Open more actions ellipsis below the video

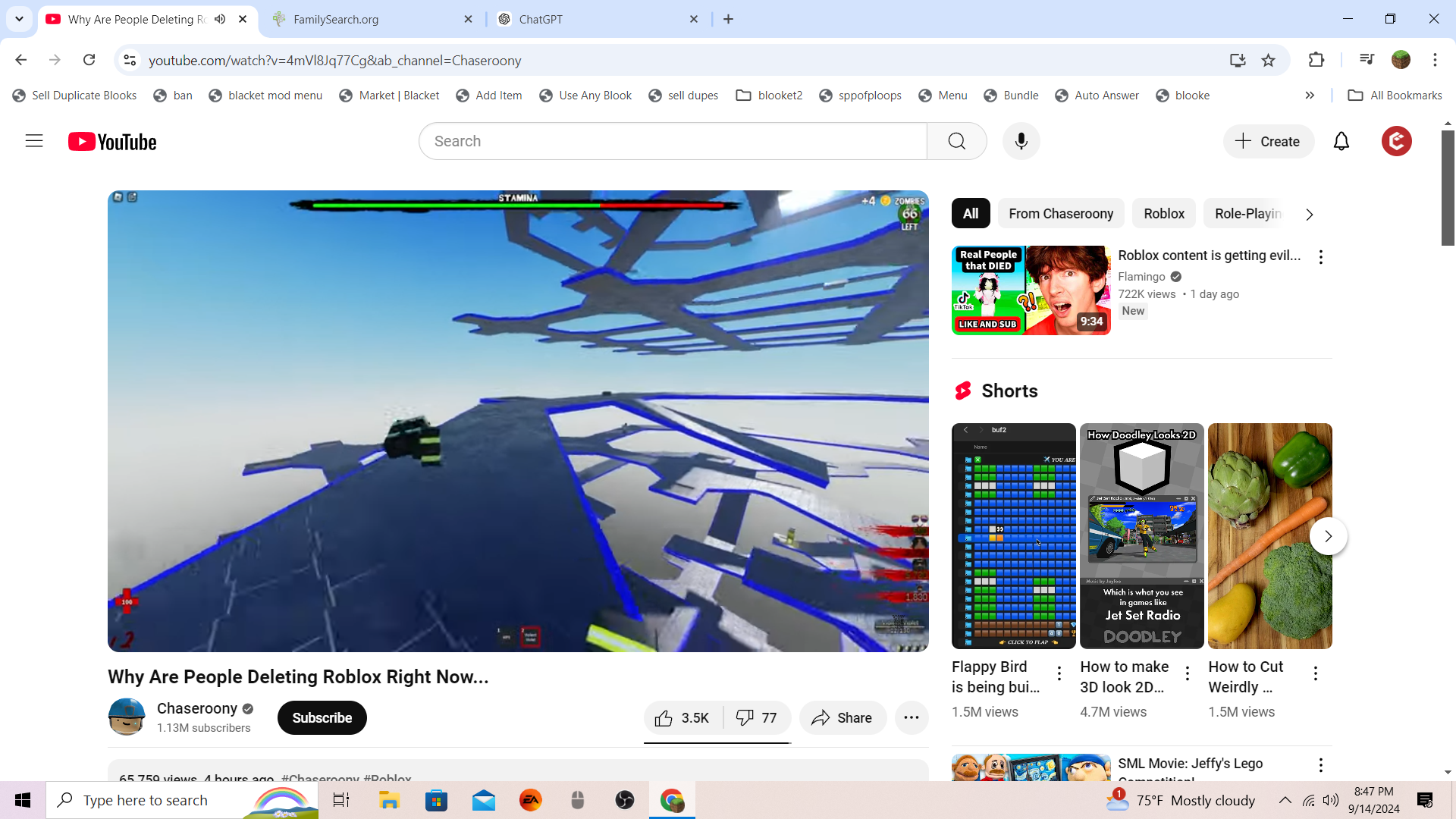pyautogui.click(x=912, y=718)
